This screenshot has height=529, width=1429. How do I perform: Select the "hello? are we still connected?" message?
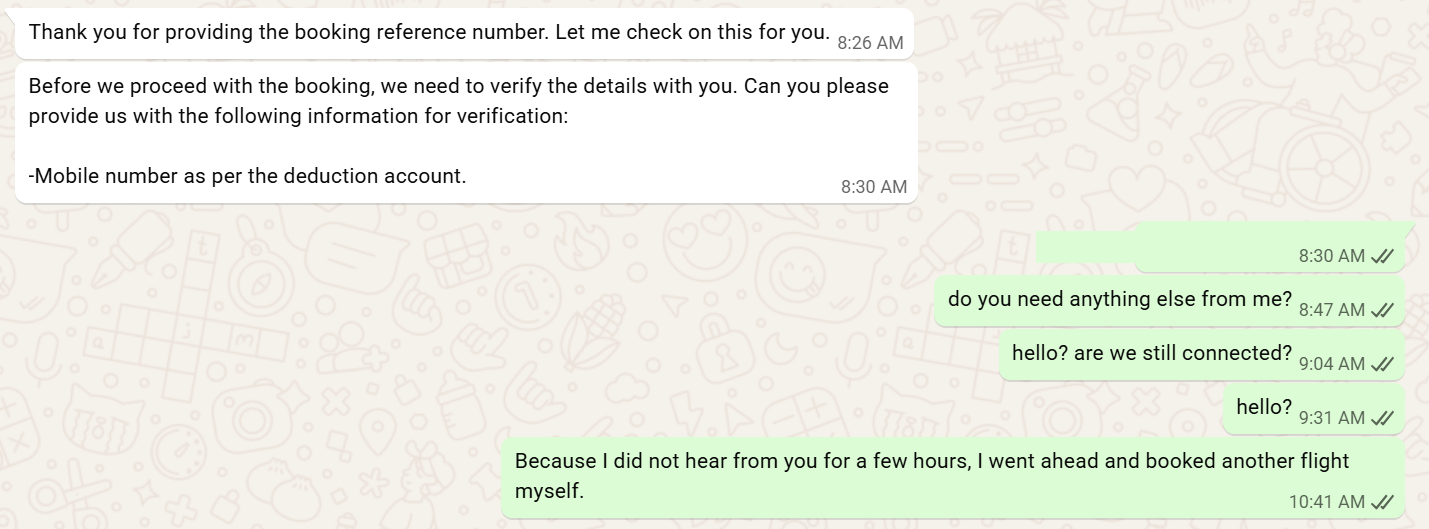1152,353
